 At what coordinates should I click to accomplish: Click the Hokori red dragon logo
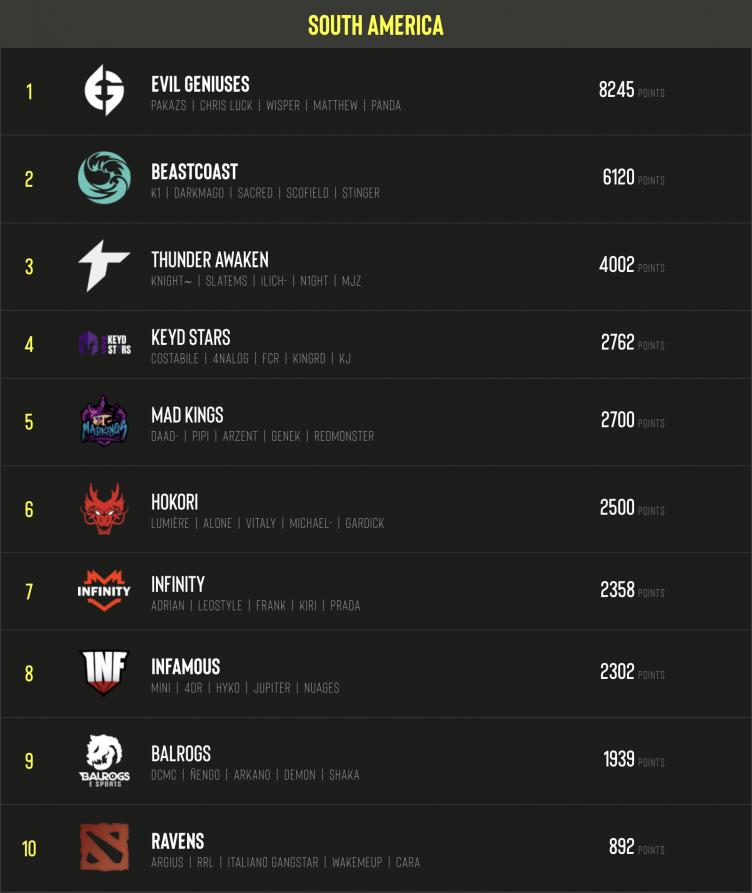(104, 509)
